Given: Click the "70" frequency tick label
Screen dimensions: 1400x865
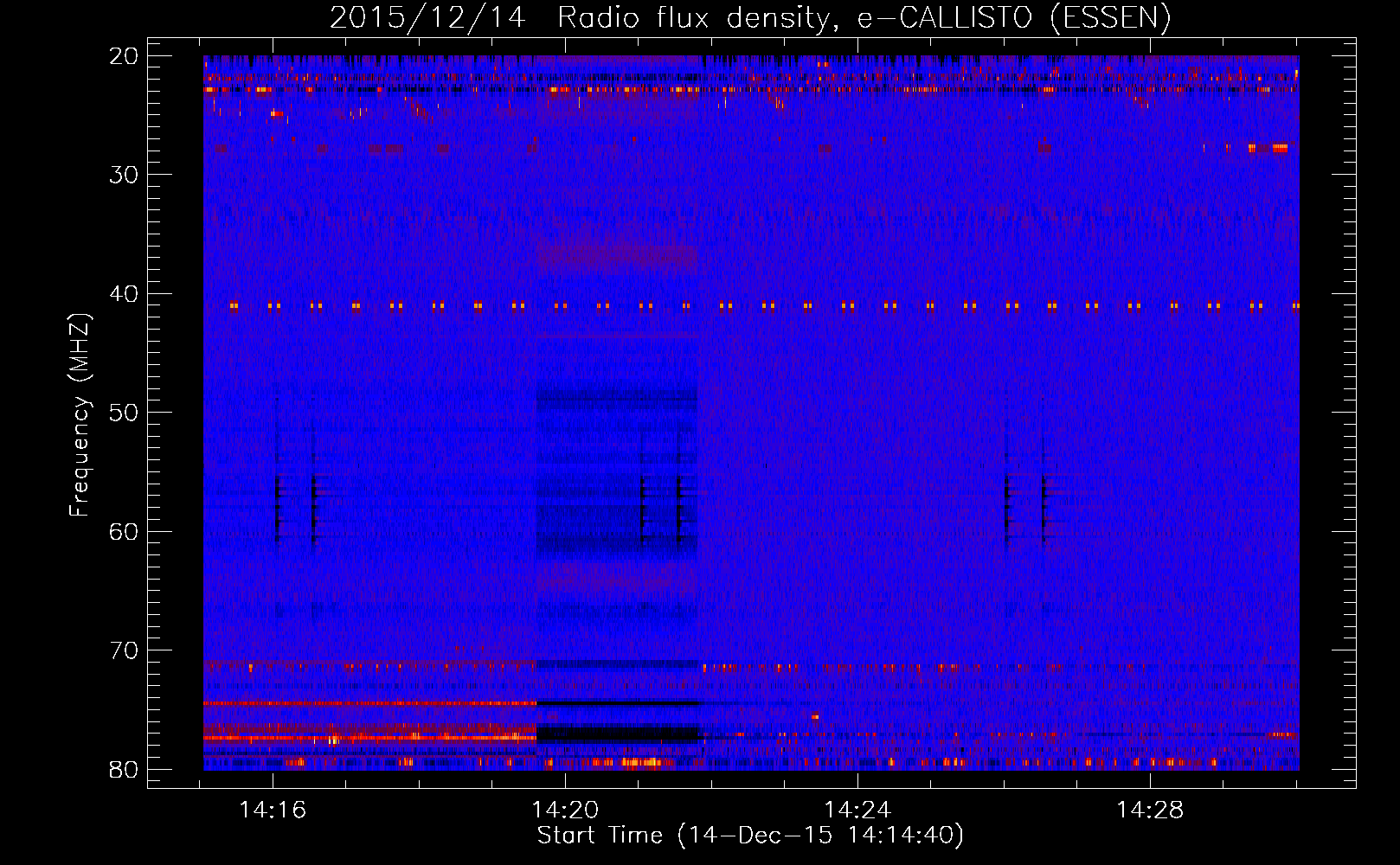Looking at the screenshot, I should (125, 650).
